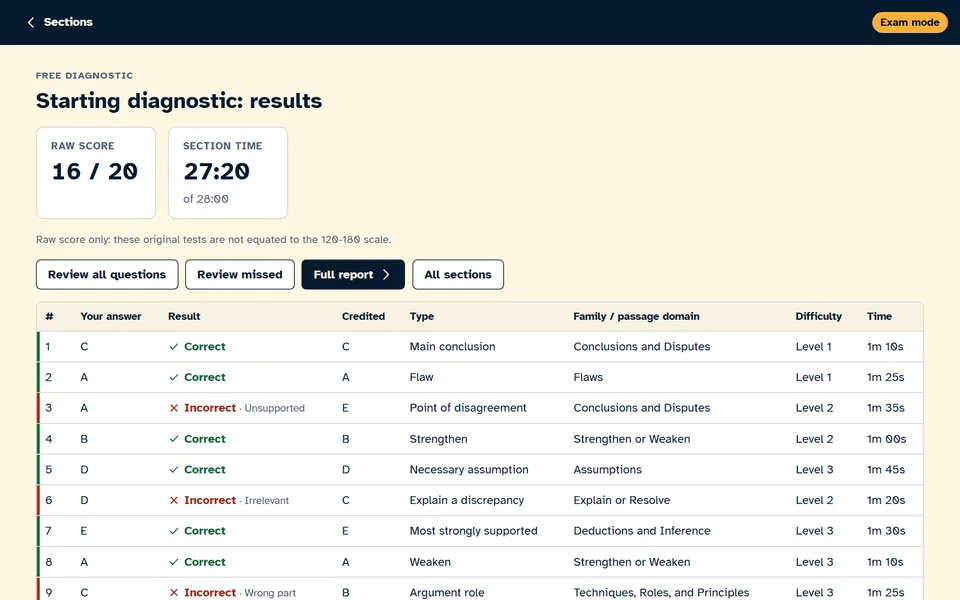Click the Type column header
The height and width of the screenshot is (600, 960).
(x=422, y=316)
